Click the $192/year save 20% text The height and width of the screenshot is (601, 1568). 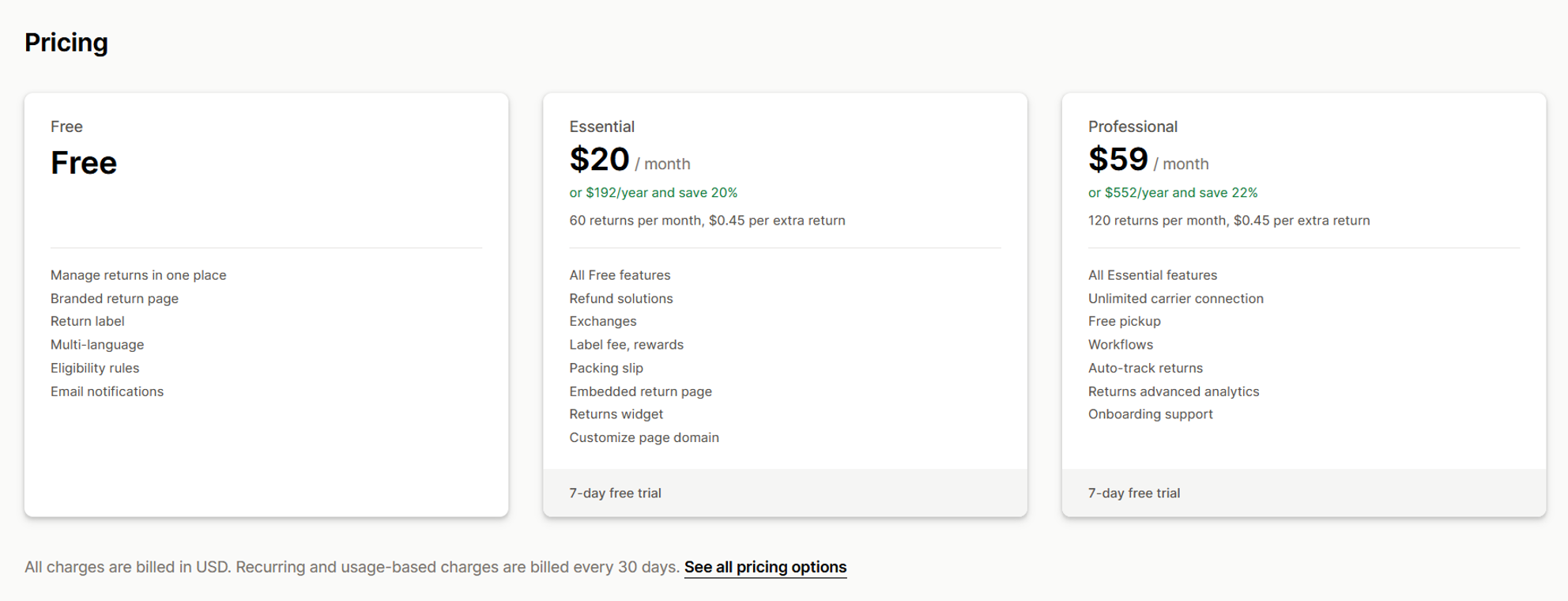653,193
